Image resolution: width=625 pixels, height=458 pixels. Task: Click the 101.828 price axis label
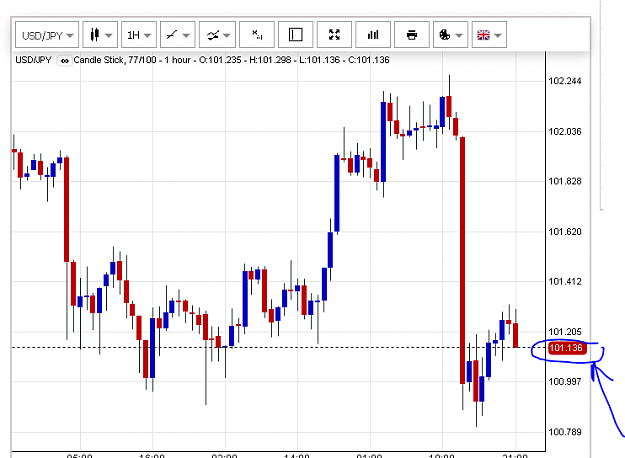pos(565,181)
